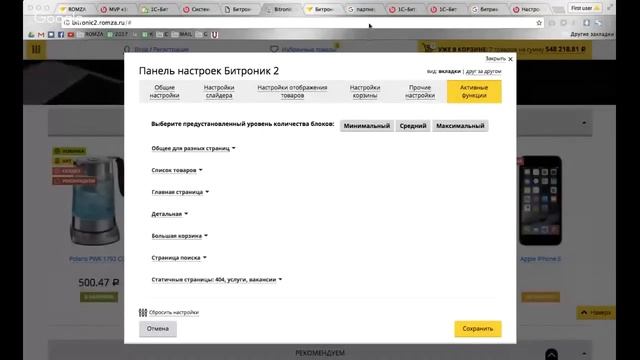The image size is (640, 360).
Task: Switch to the MVP browser tab
Action: 114,9
